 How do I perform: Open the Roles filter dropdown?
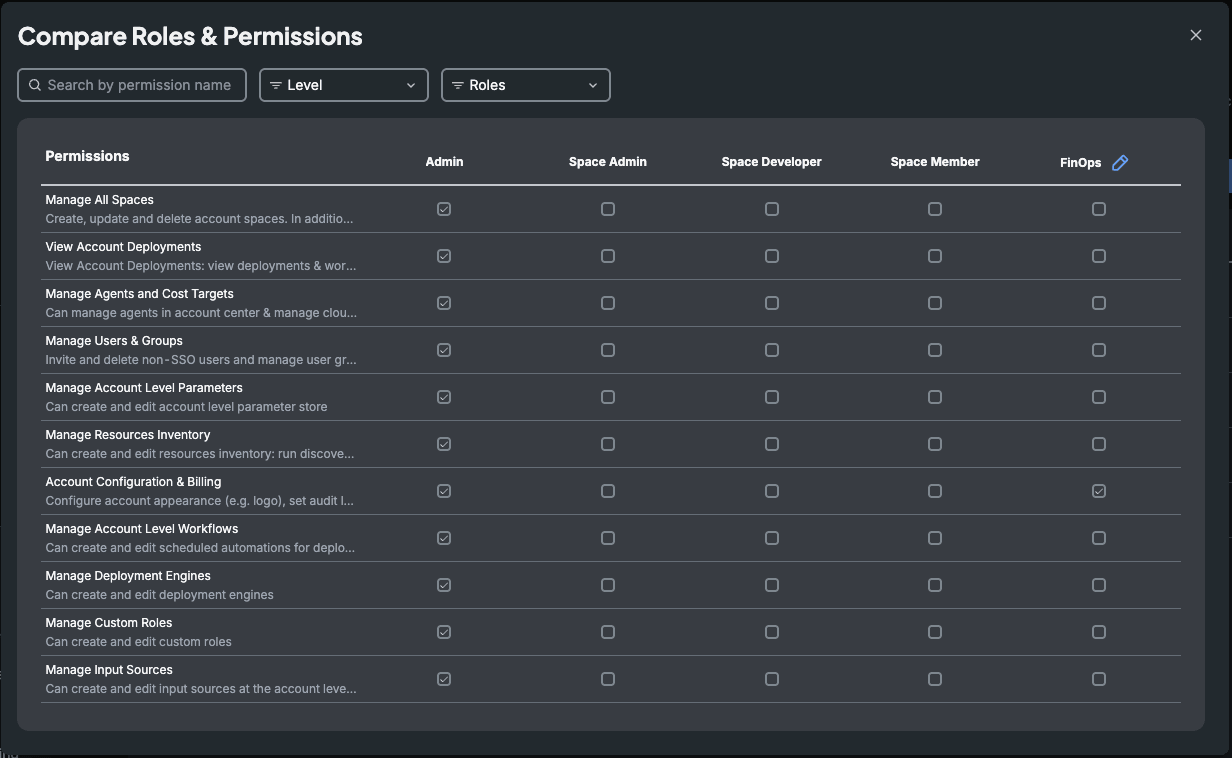pyautogui.click(x=526, y=85)
